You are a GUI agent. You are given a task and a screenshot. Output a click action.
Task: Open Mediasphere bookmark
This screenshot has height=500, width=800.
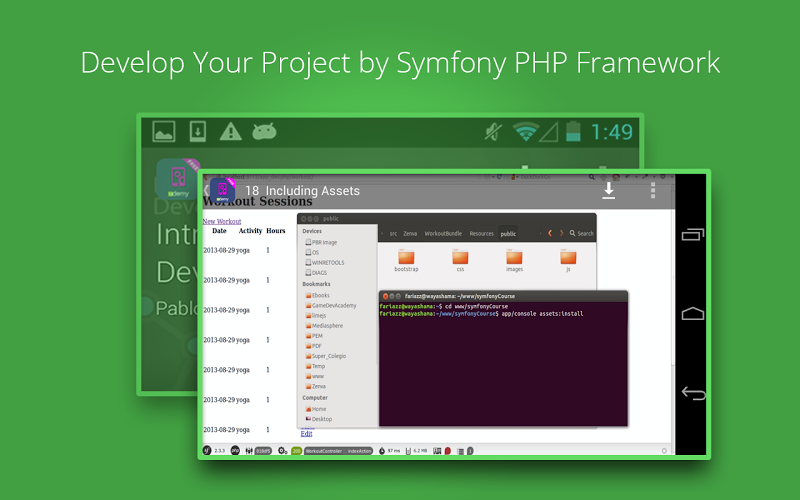pos(324,326)
